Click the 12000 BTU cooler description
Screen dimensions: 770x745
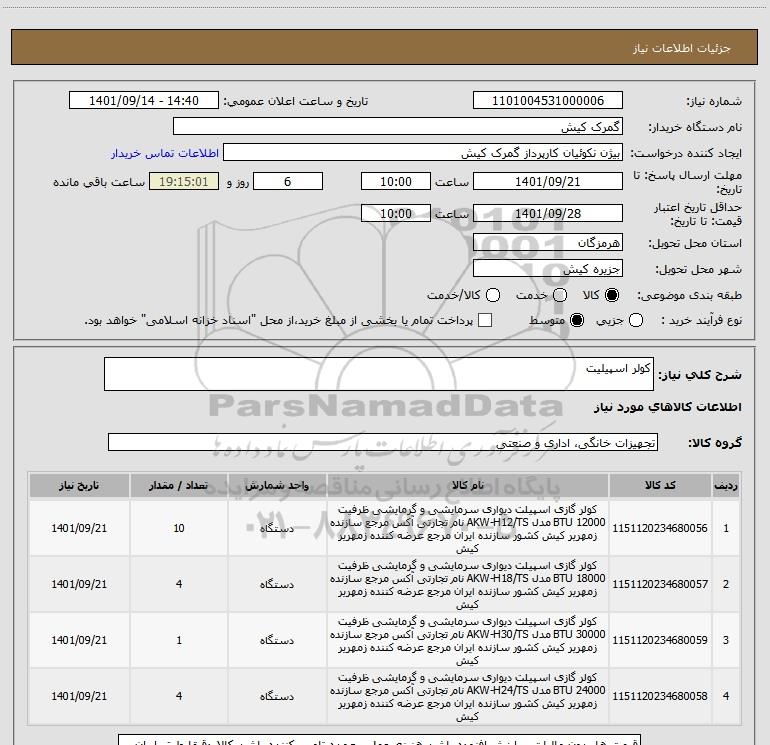tap(468, 528)
